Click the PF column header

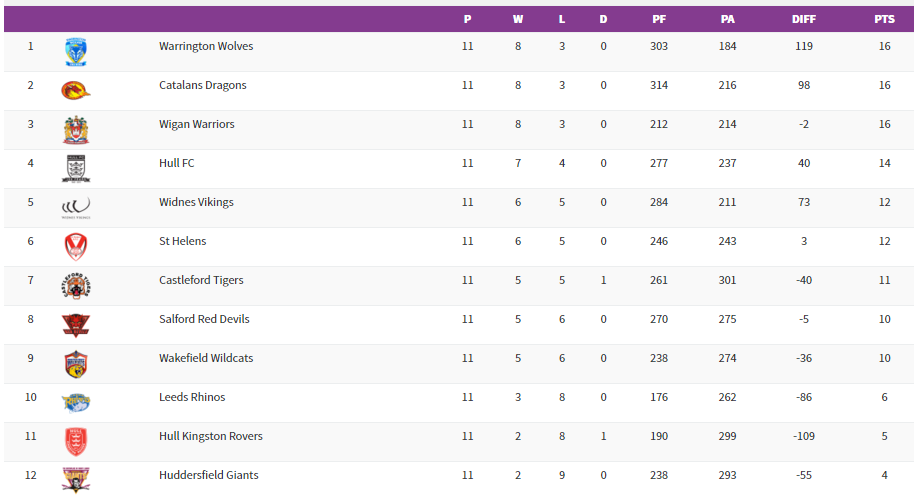659,19
